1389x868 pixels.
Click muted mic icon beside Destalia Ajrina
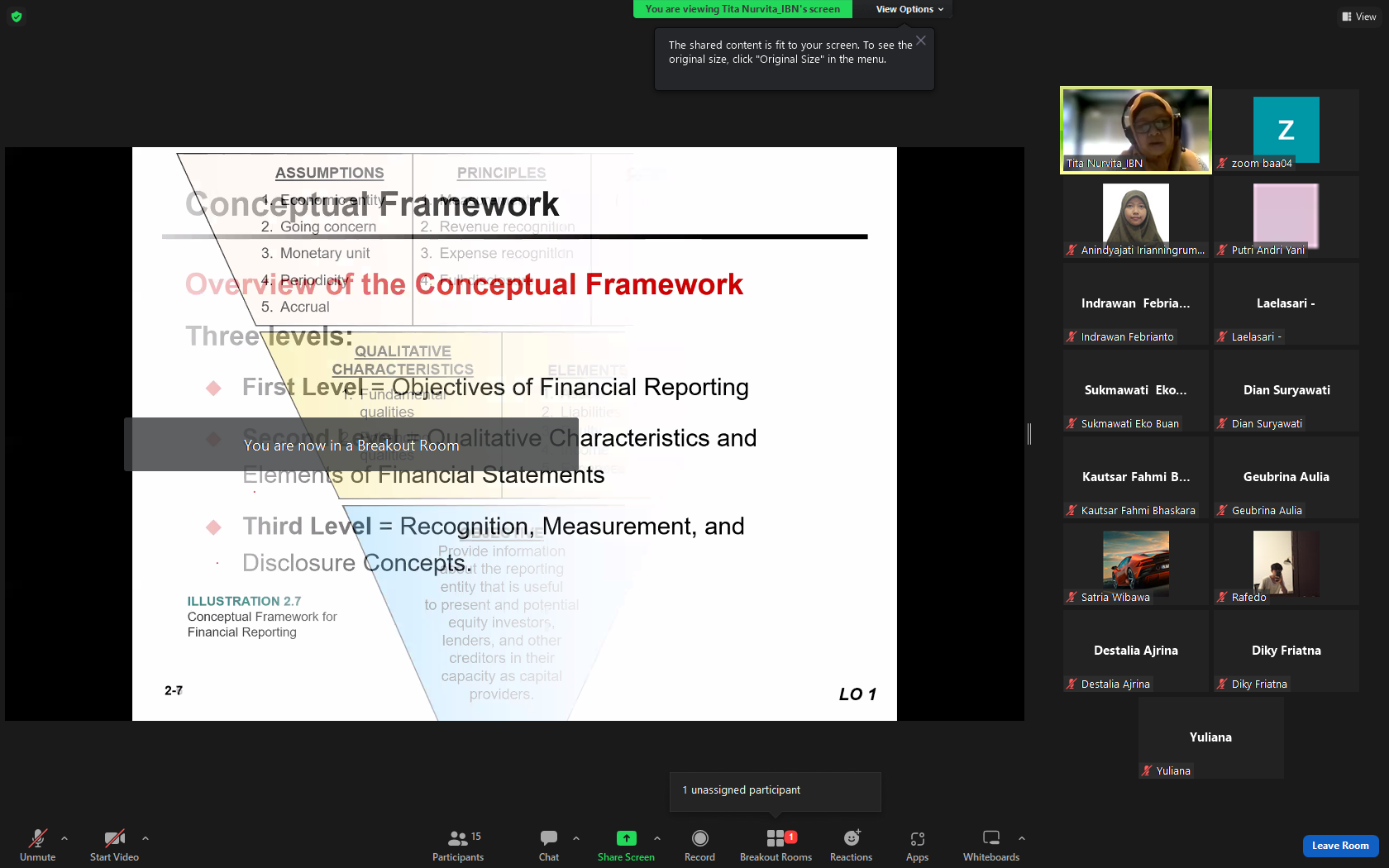click(x=1072, y=684)
